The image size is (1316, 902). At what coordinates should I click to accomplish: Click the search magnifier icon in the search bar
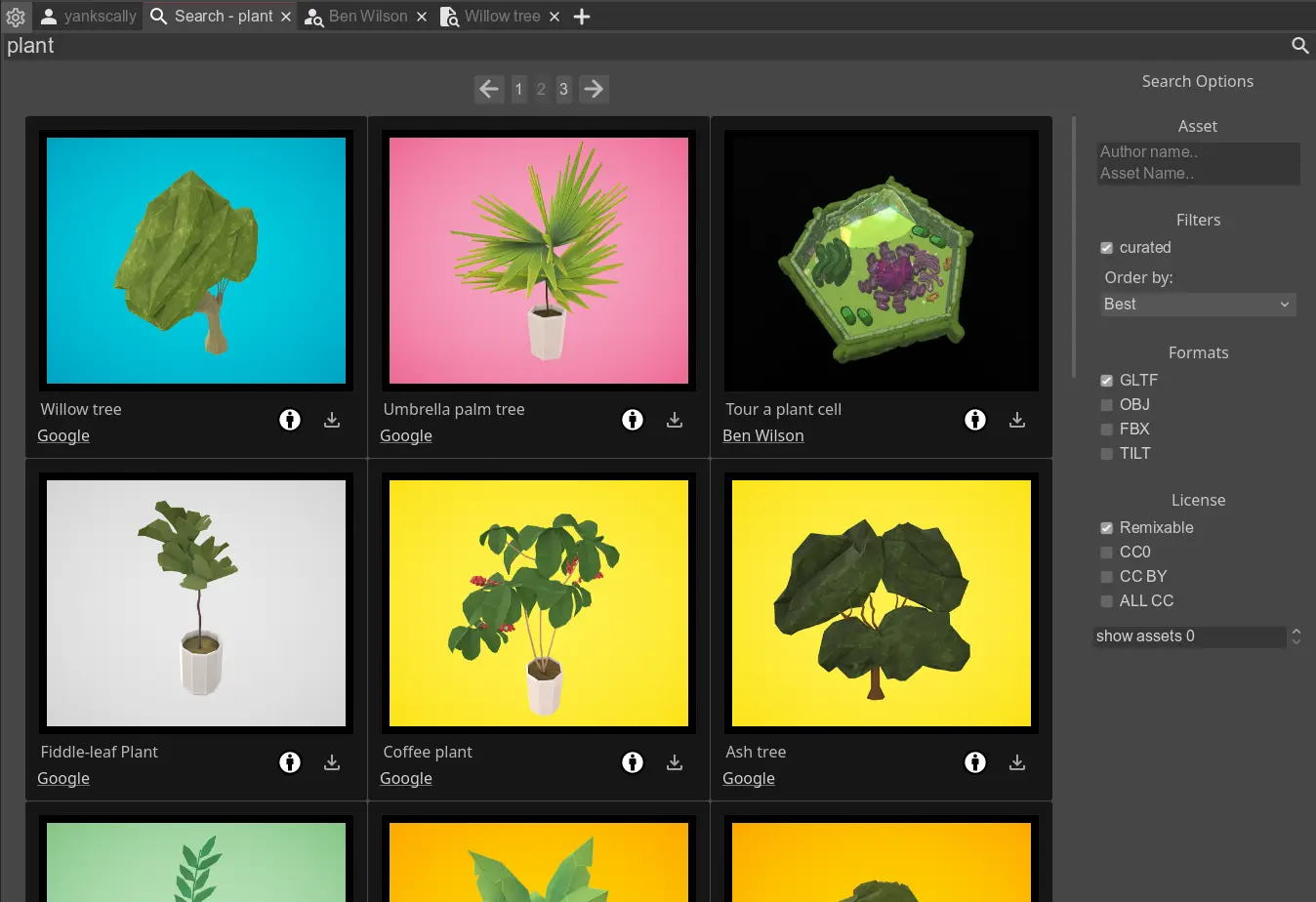(1299, 46)
